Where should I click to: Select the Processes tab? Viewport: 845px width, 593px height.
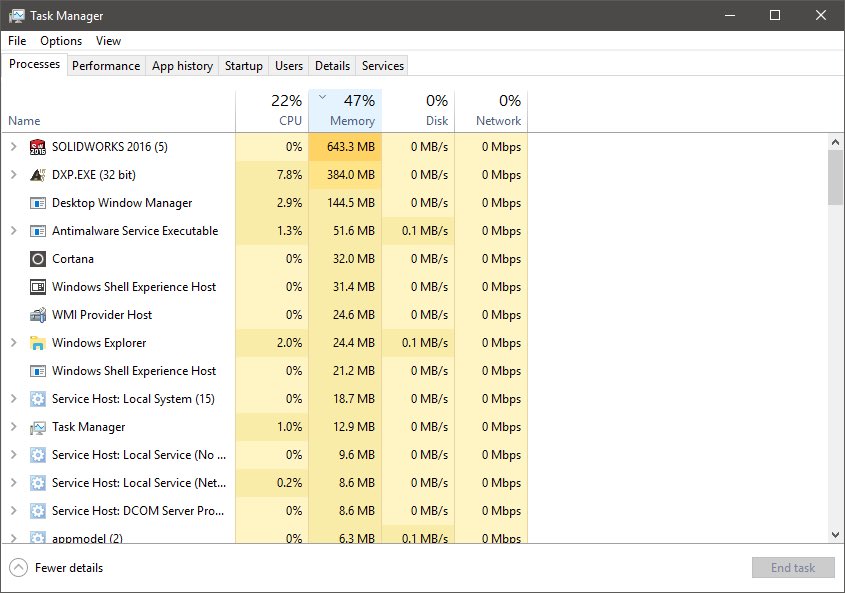pos(34,64)
